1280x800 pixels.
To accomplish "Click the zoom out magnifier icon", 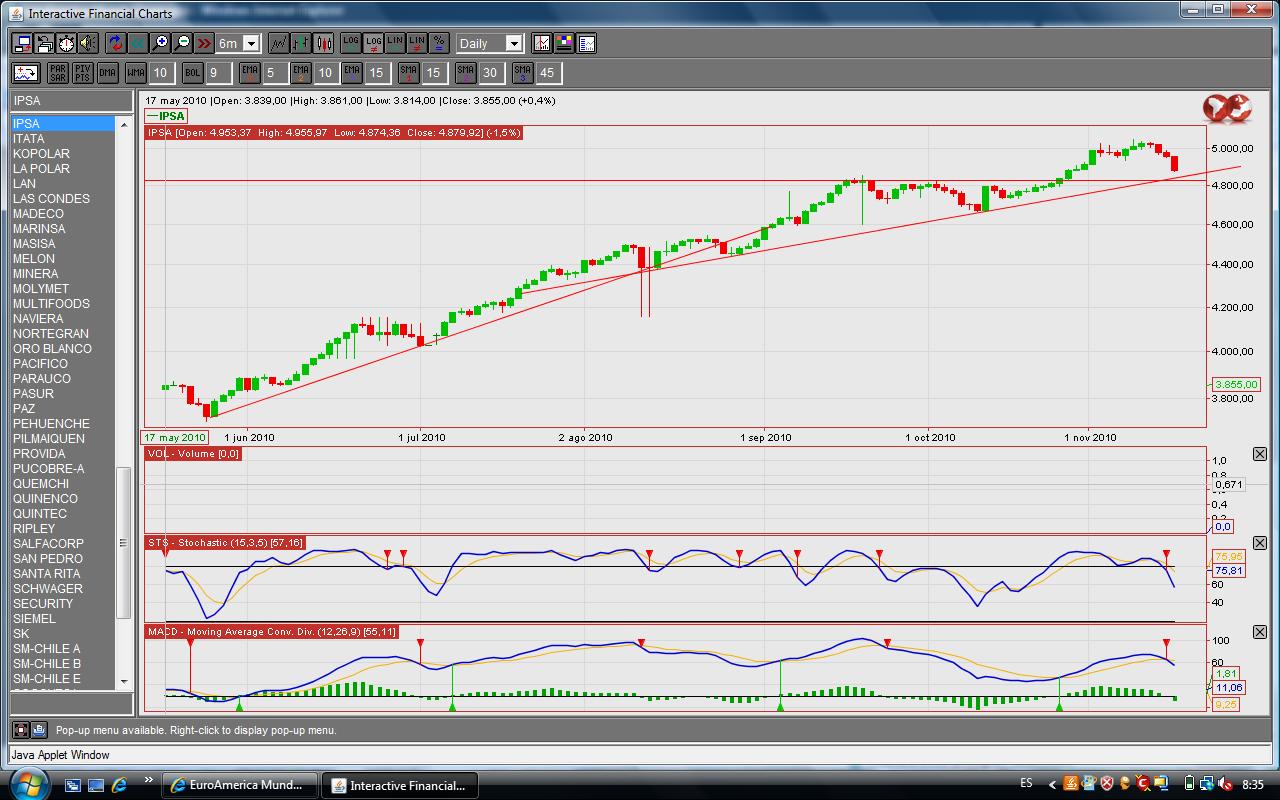I will pyautogui.click(x=182, y=44).
